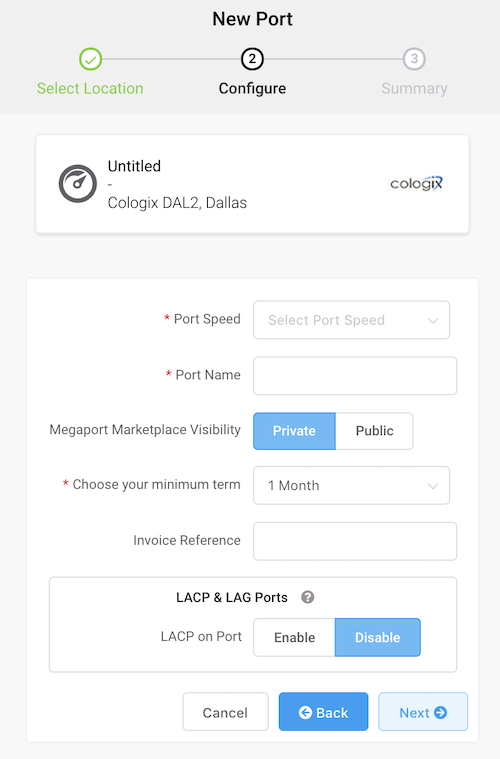Click the Port Speed dropdown chevron
The width and height of the screenshot is (500, 759).
coord(433,320)
